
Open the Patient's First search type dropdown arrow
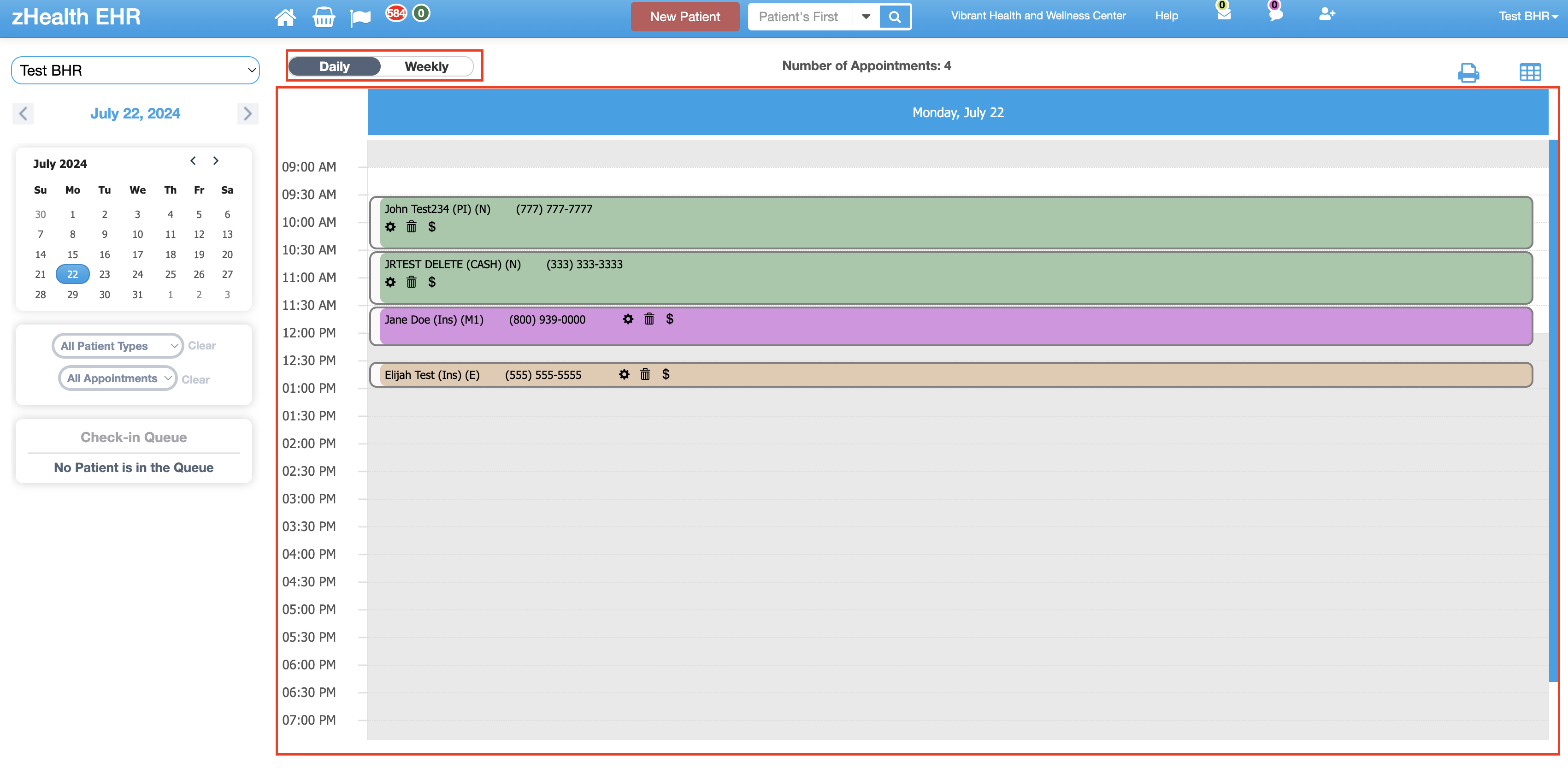click(866, 17)
